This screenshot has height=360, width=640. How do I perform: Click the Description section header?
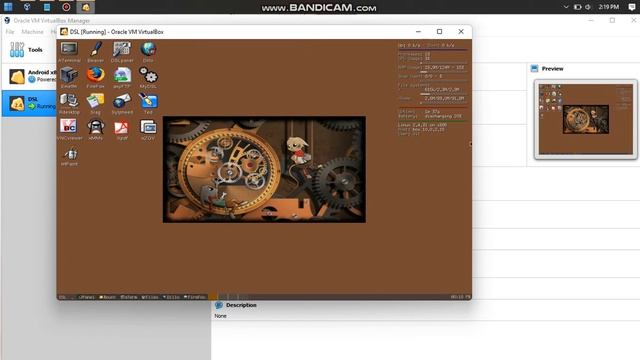tap(241, 305)
